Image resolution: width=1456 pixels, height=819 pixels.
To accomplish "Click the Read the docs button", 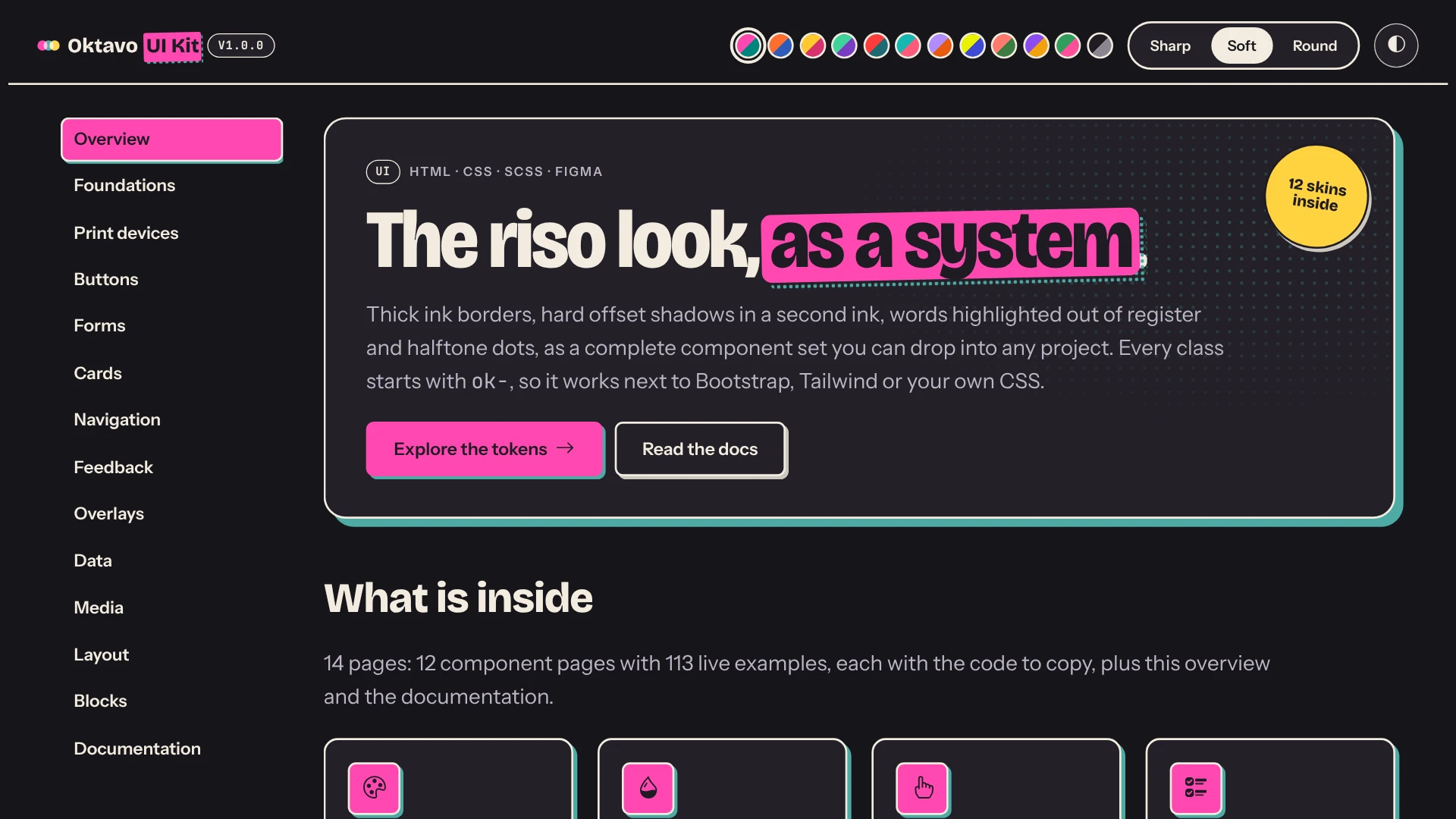I will [700, 449].
